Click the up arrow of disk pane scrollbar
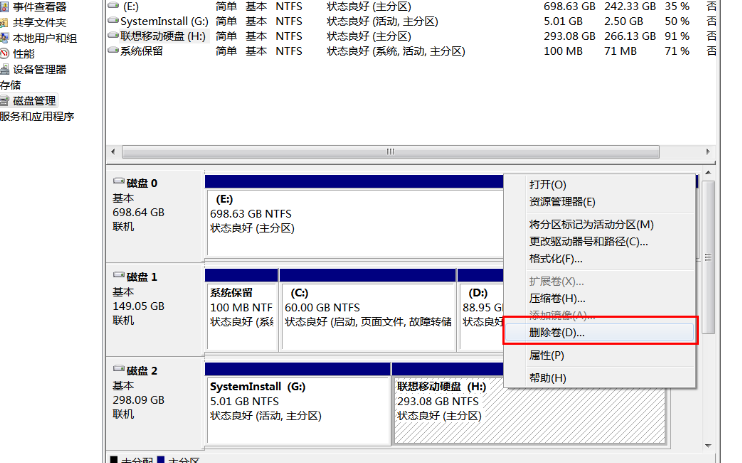 (708, 173)
